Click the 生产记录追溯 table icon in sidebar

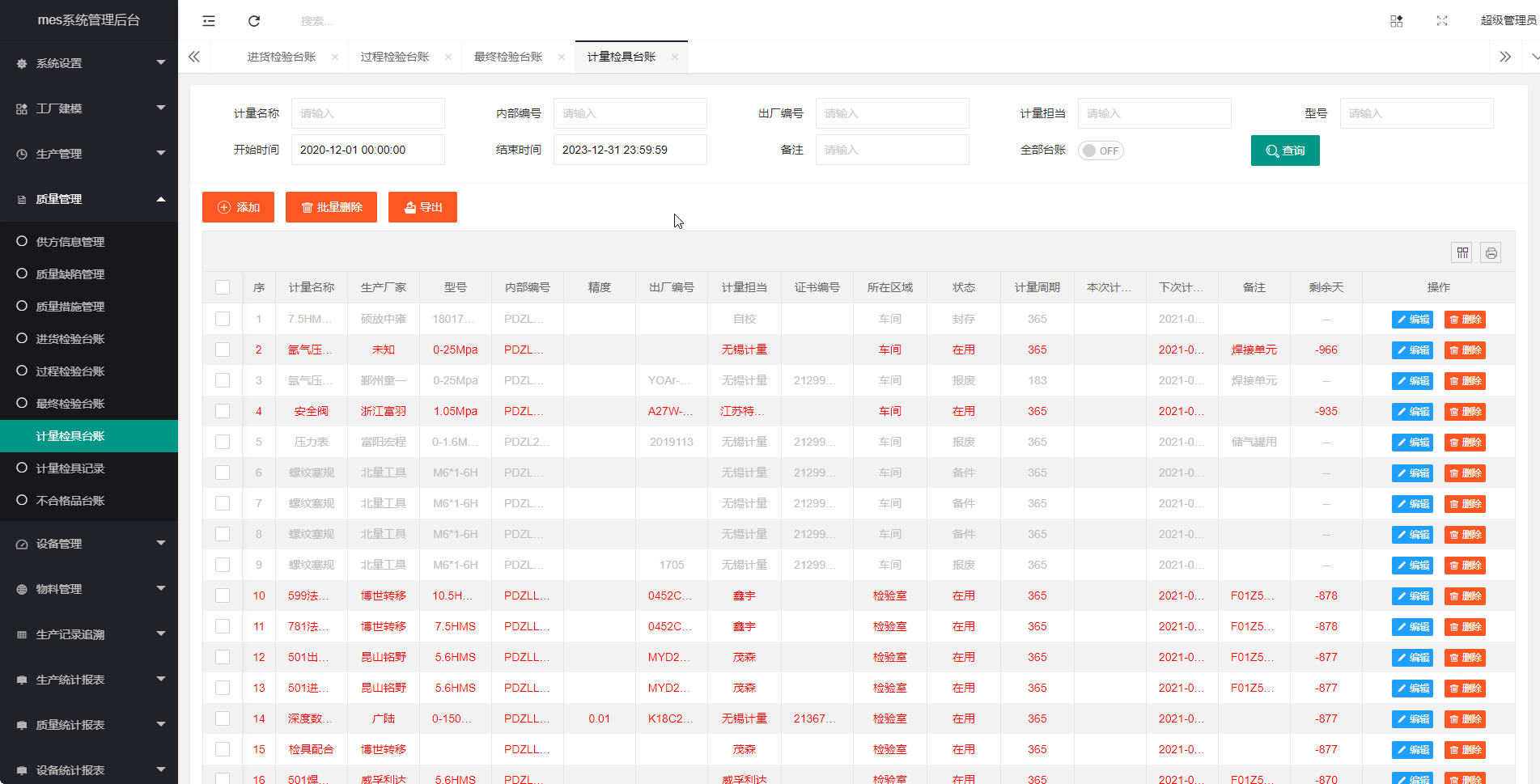click(x=22, y=634)
